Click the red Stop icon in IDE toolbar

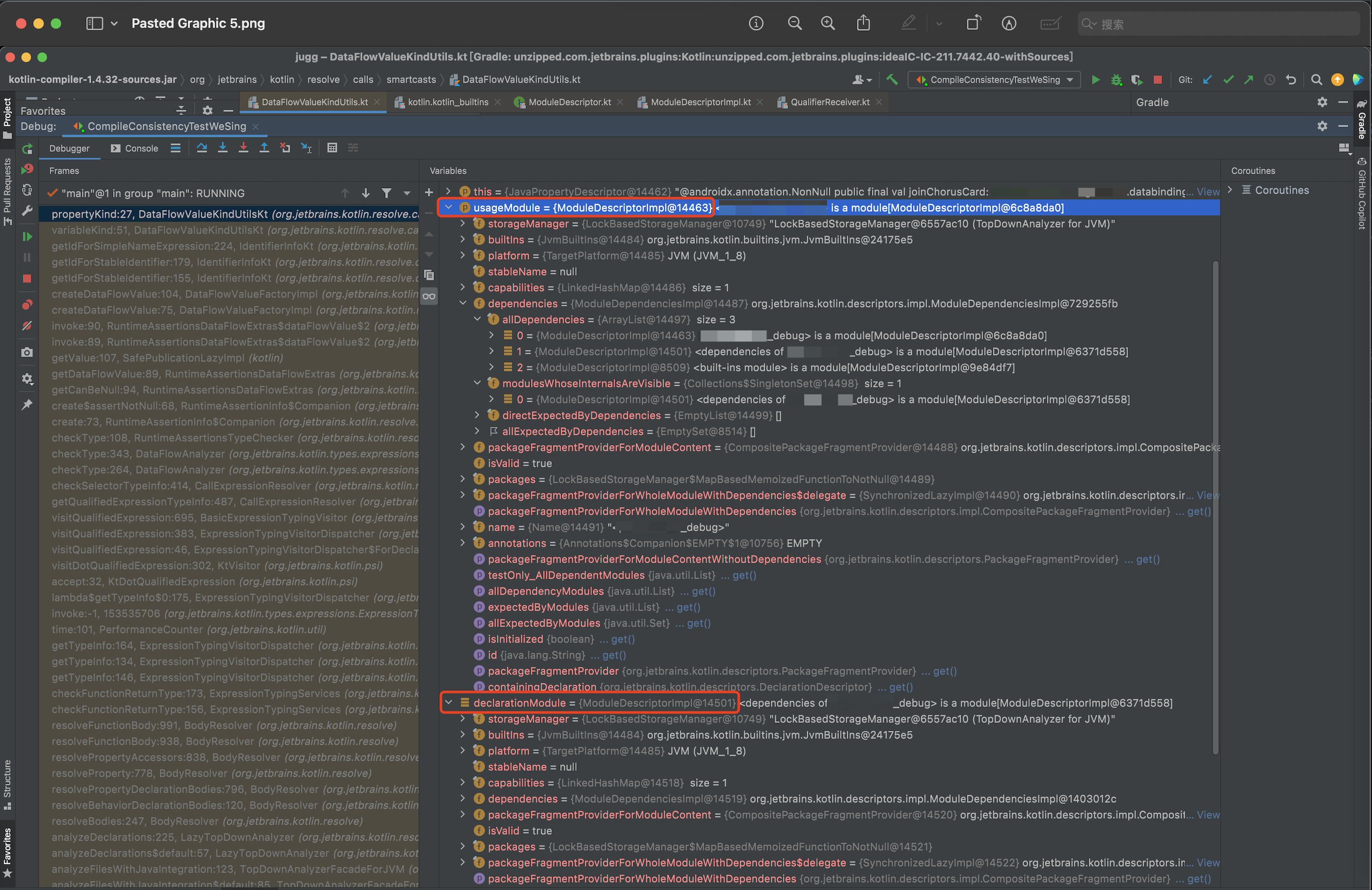coord(1158,80)
